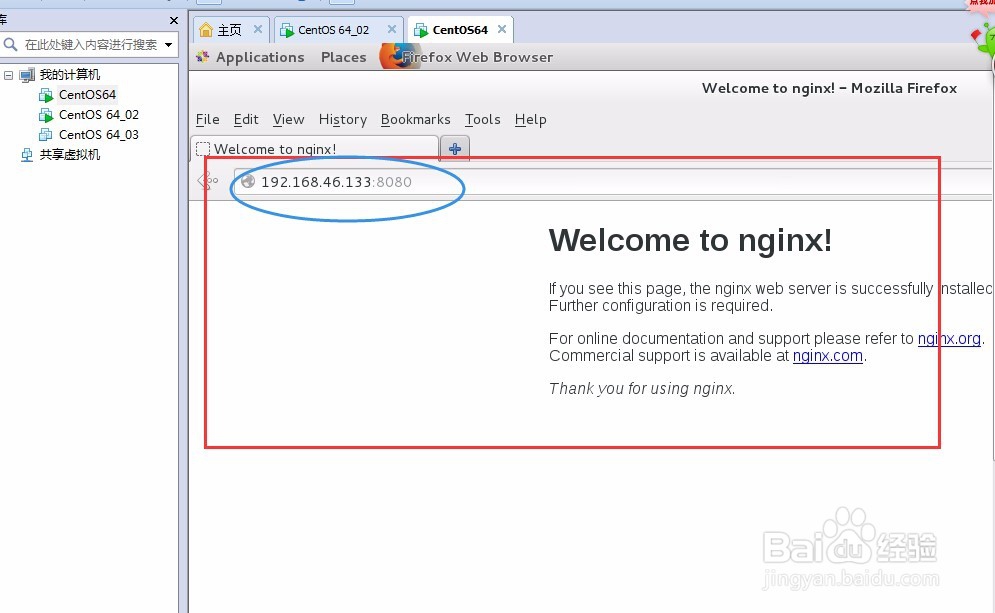Follow the nginx.org link on the page
Screen dimensions: 995x613
click(948, 338)
